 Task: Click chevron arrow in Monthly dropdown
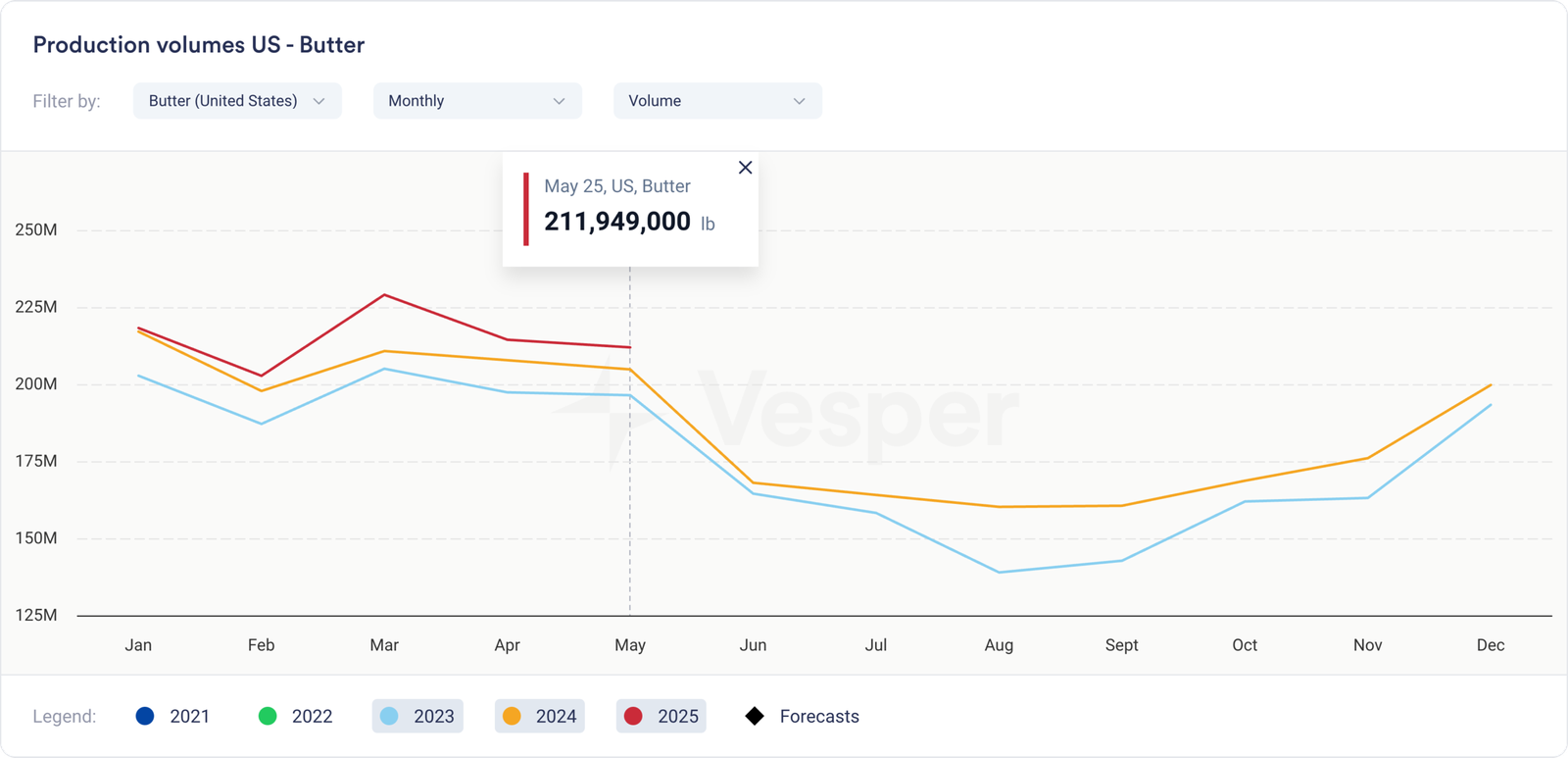click(559, 101)
